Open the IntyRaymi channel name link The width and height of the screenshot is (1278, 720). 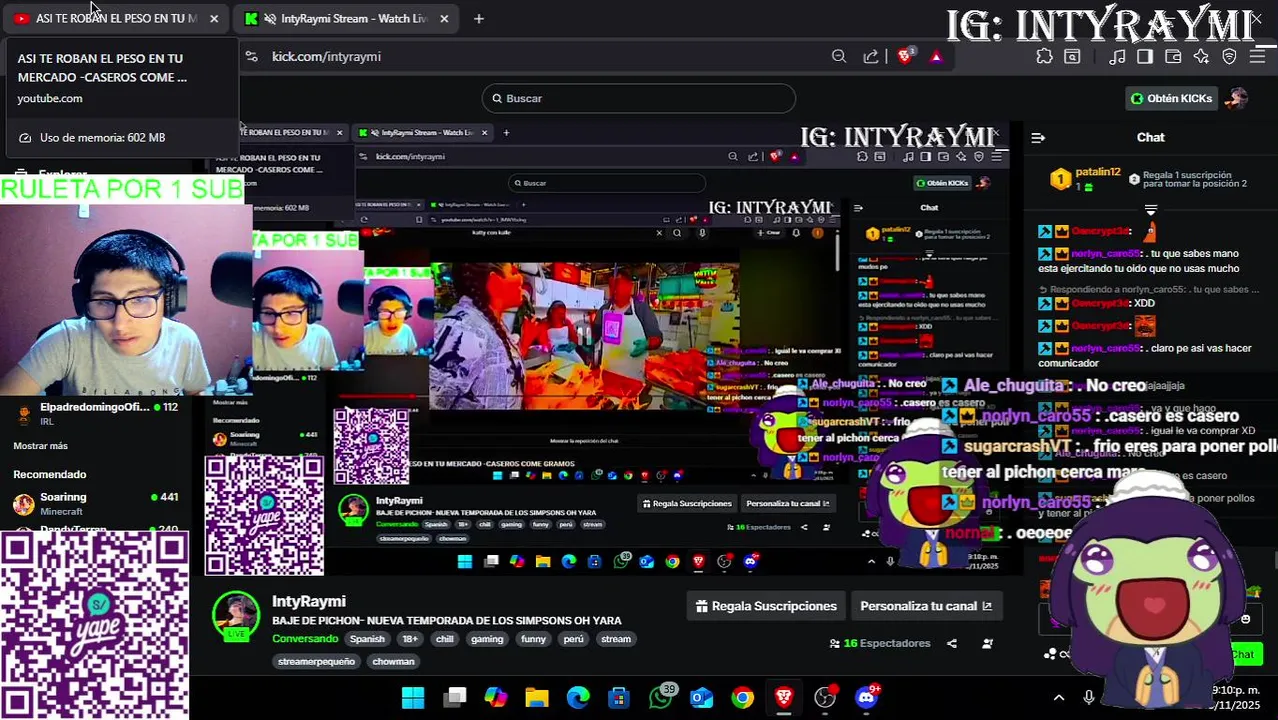pos(309,601)
